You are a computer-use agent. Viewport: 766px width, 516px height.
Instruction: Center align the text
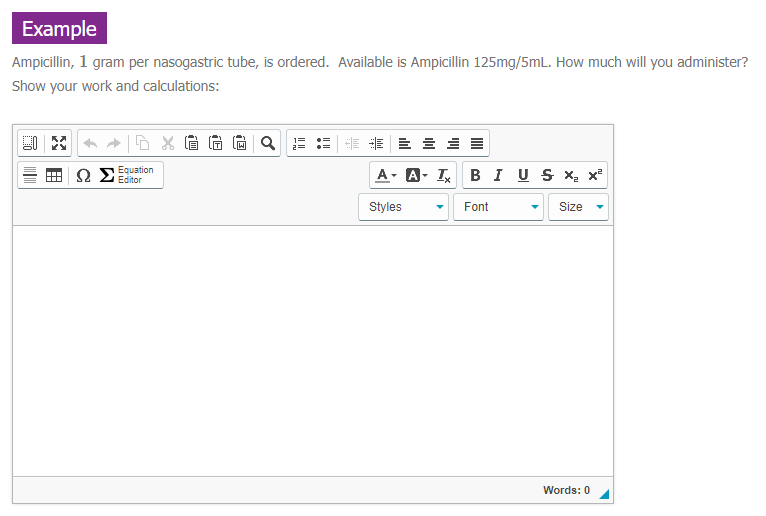429,143
